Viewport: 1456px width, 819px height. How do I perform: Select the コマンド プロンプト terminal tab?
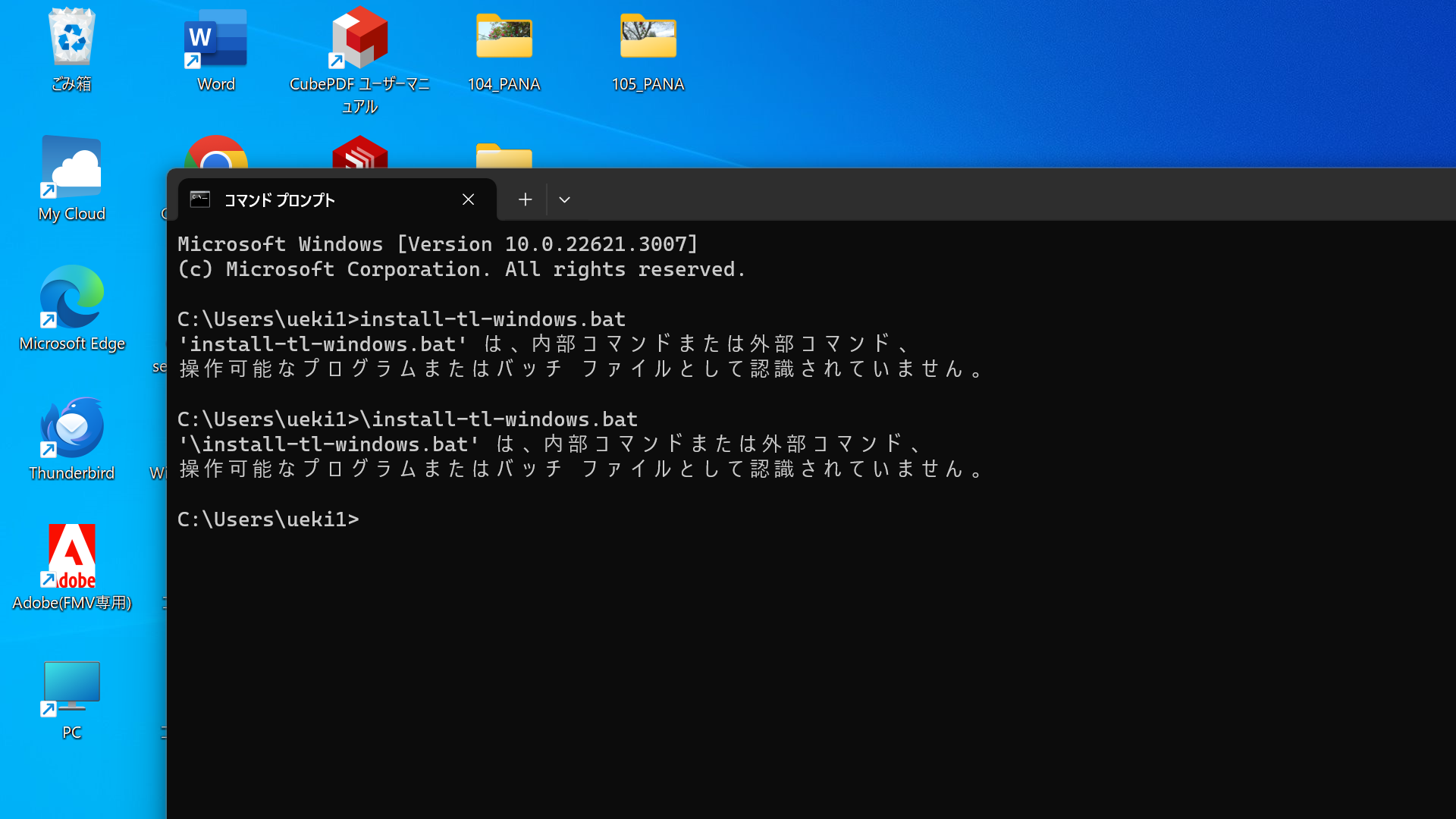[x=303, y=199]
